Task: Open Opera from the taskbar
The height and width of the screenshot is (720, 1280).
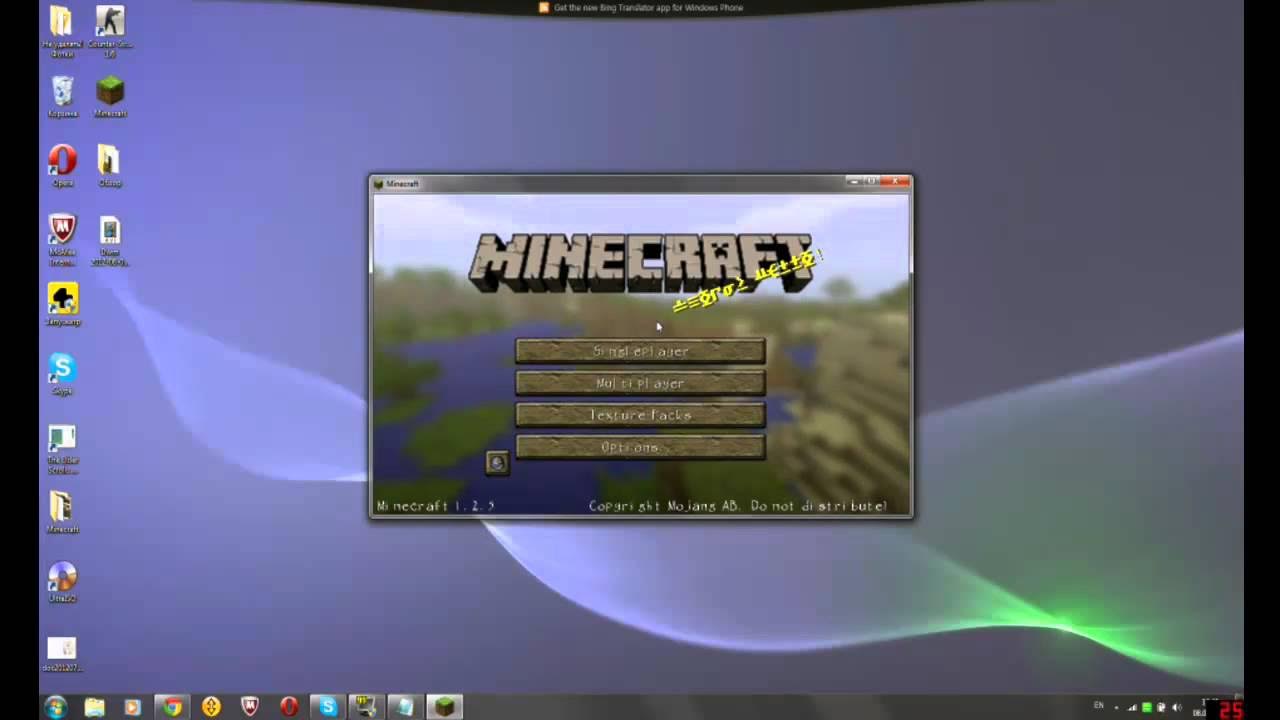Action: point(289,707)
